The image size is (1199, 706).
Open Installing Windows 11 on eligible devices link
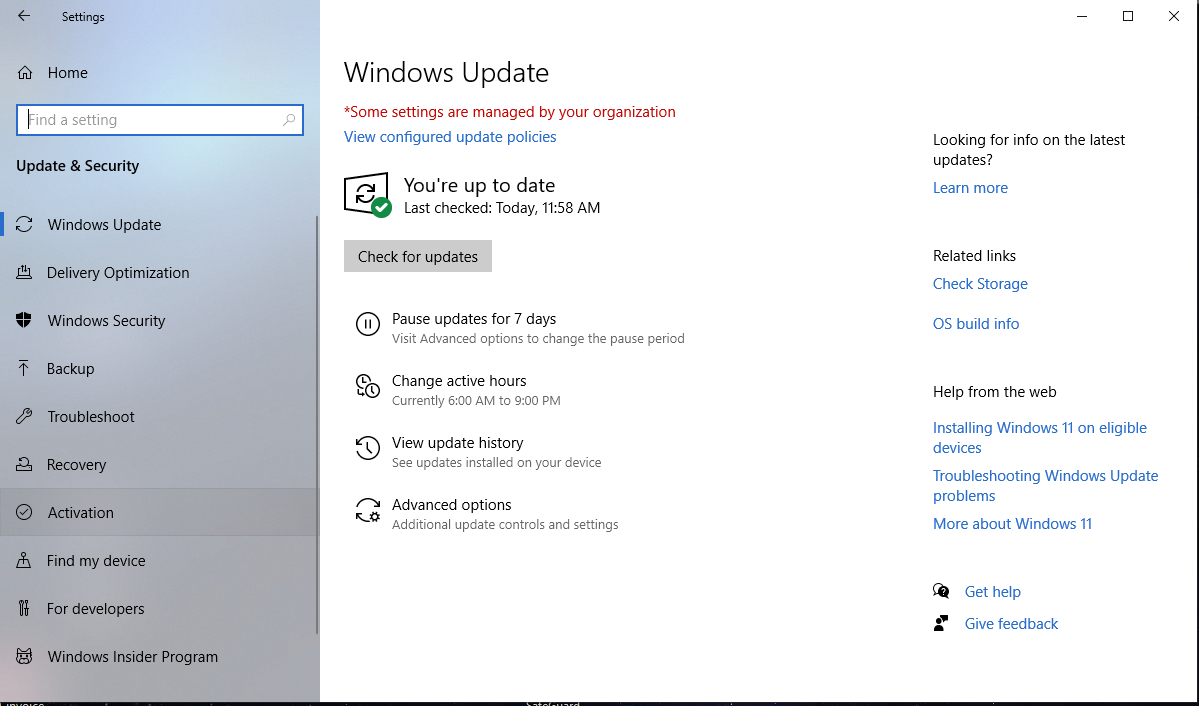coord(1039,438)
